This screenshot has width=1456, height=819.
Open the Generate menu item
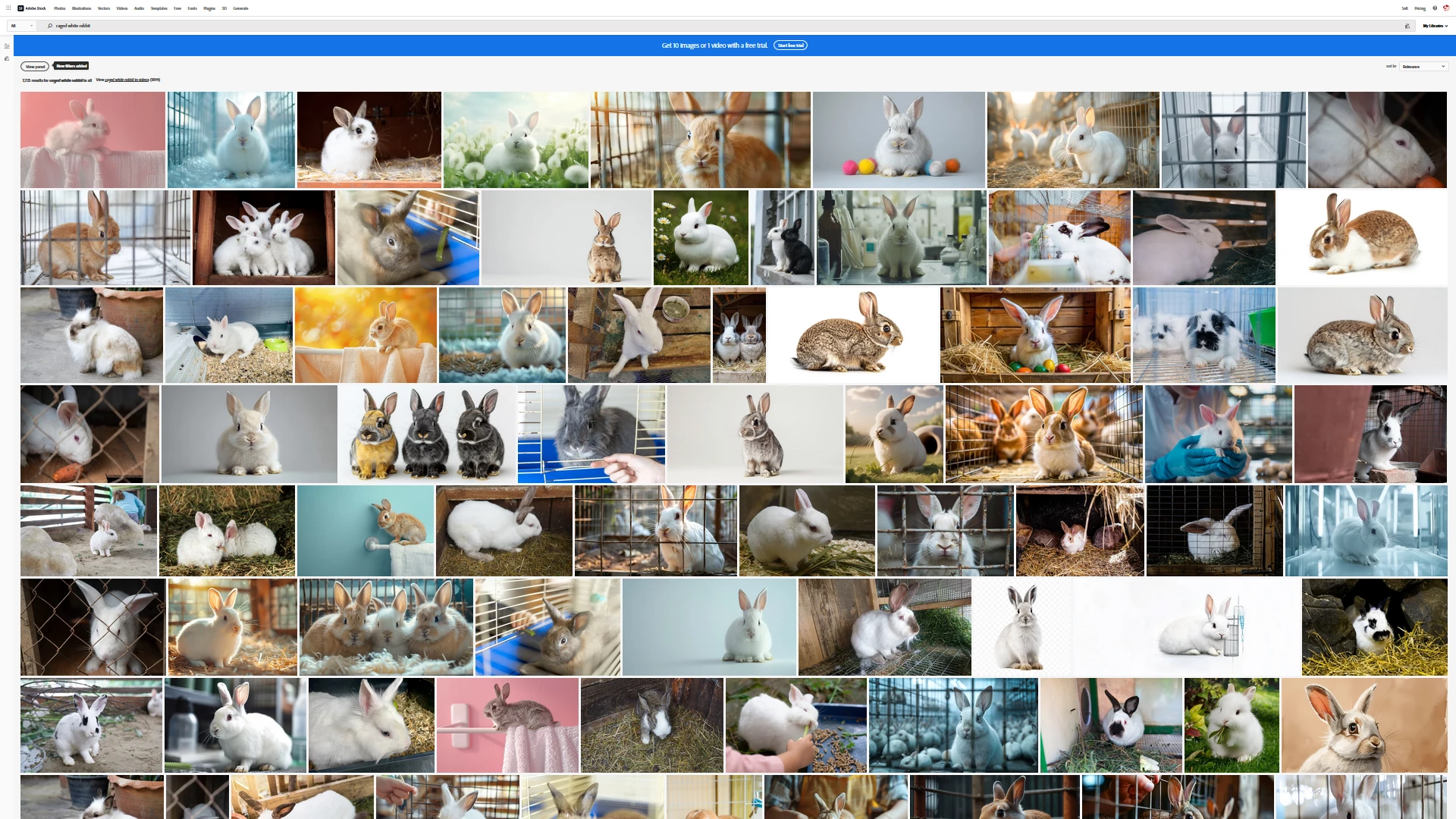pyautogui.click(x=240, y=8)
